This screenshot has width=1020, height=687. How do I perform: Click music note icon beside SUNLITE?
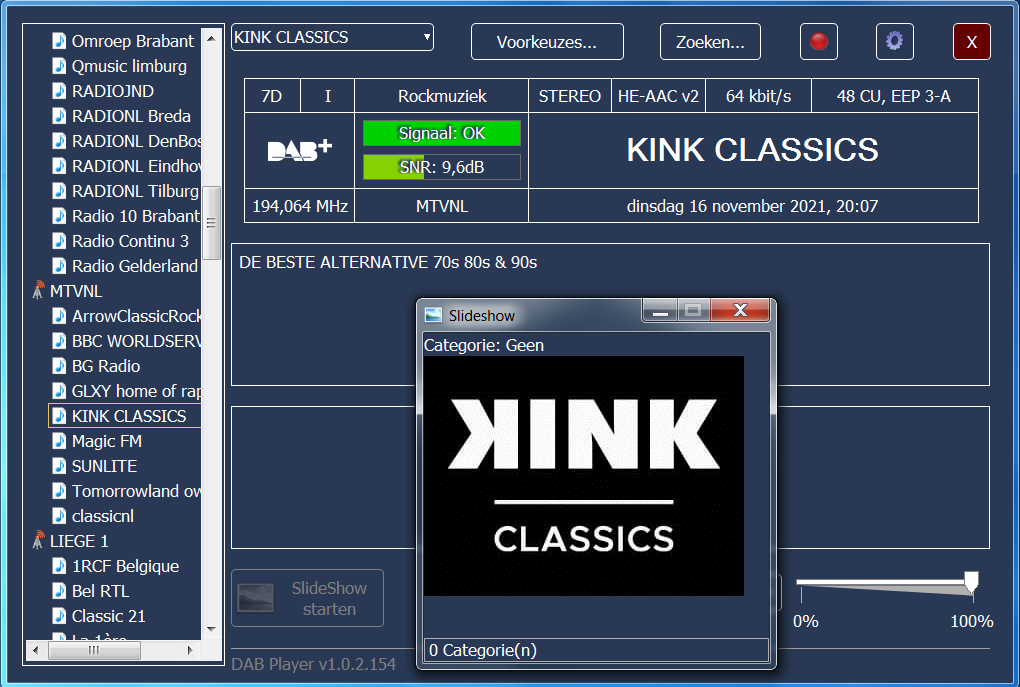(59, 466)
